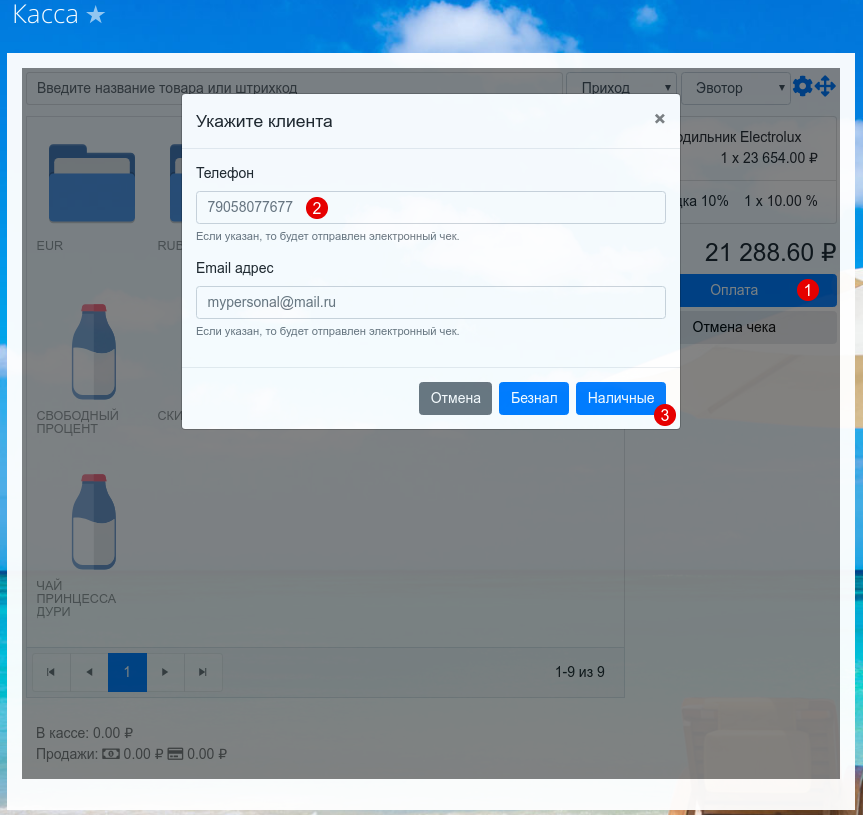Image resolution: width=863 pixels, height=815 pixels.
Task: Jump to the last page of products
Action: (203, 672)
